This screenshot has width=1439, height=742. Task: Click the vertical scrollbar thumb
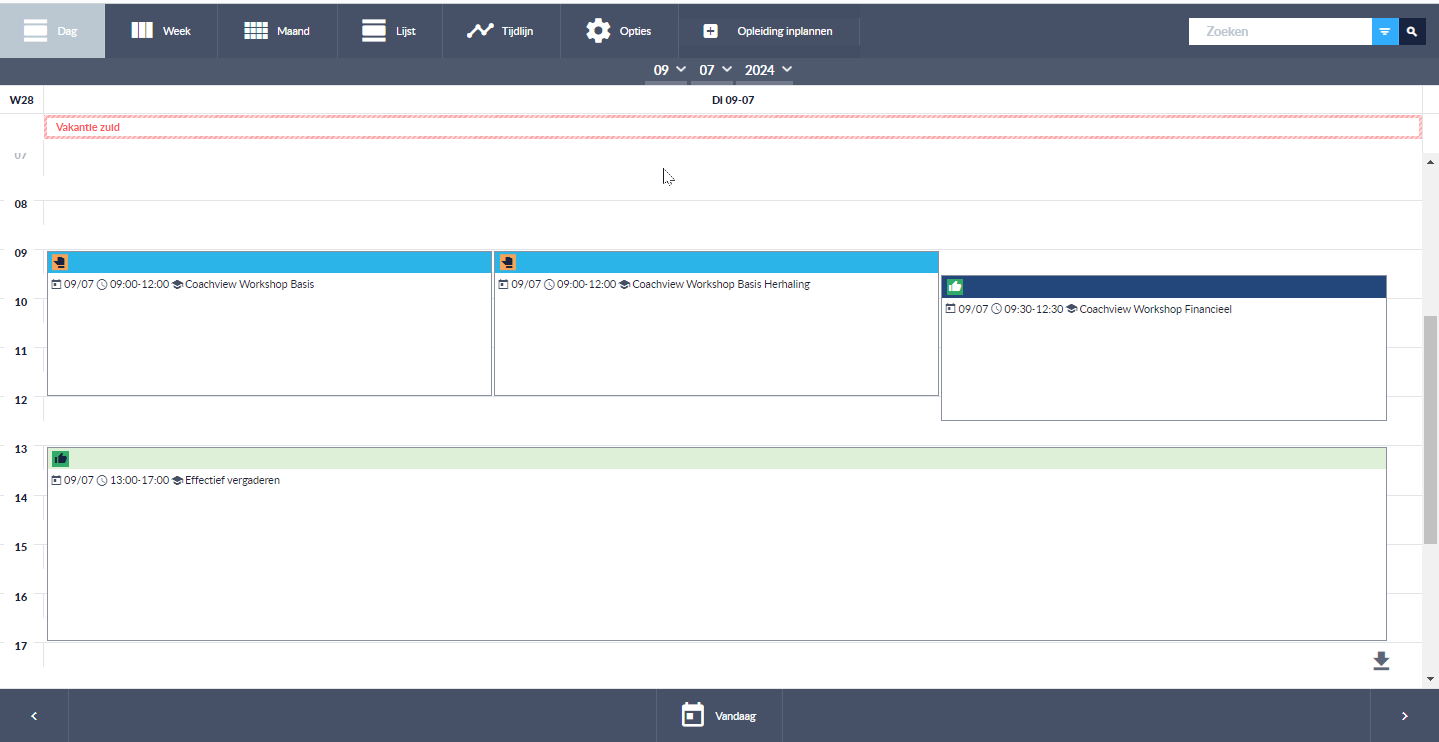[x=1430, y=430]
